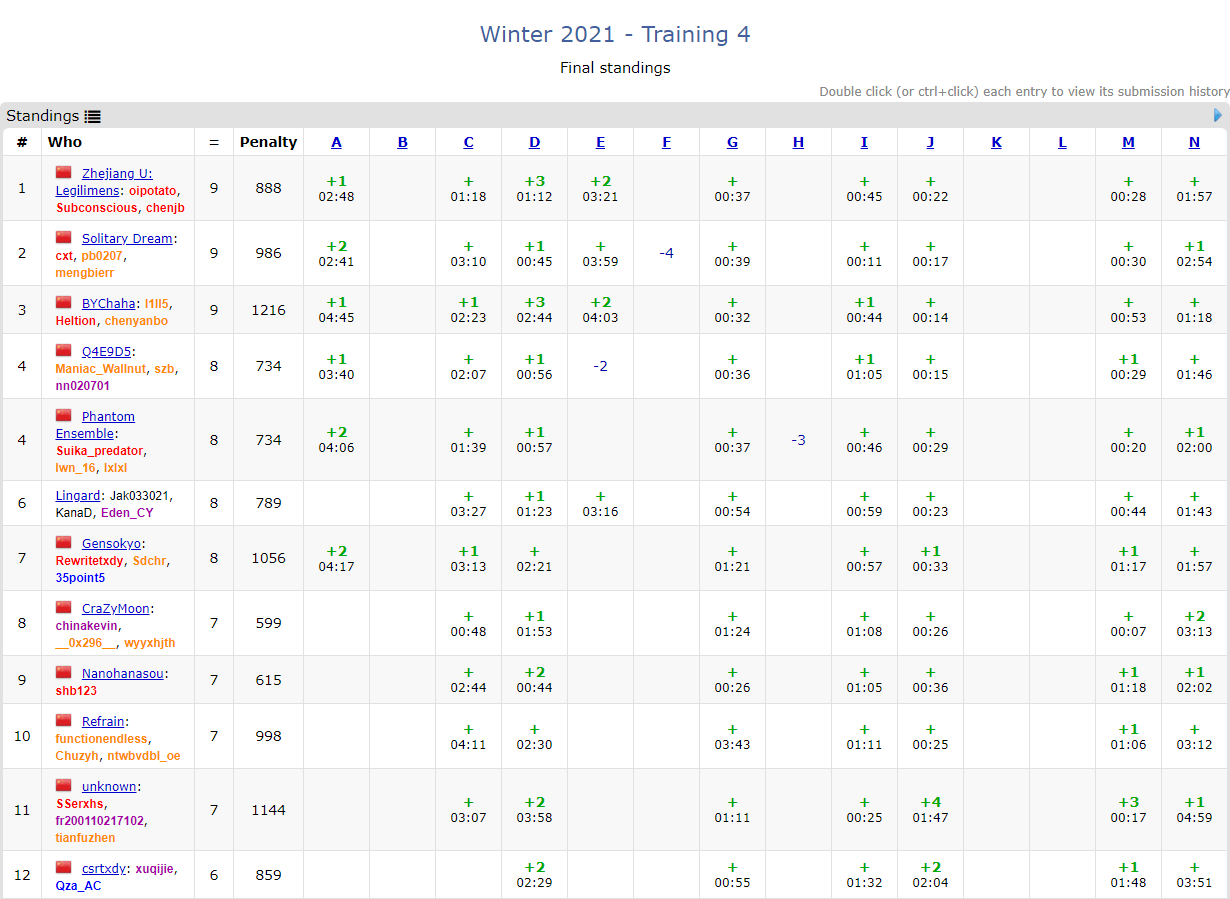This screenshot has width=1230, height=899.
Task: Open user profile oipotato
Action: [153, 190]
